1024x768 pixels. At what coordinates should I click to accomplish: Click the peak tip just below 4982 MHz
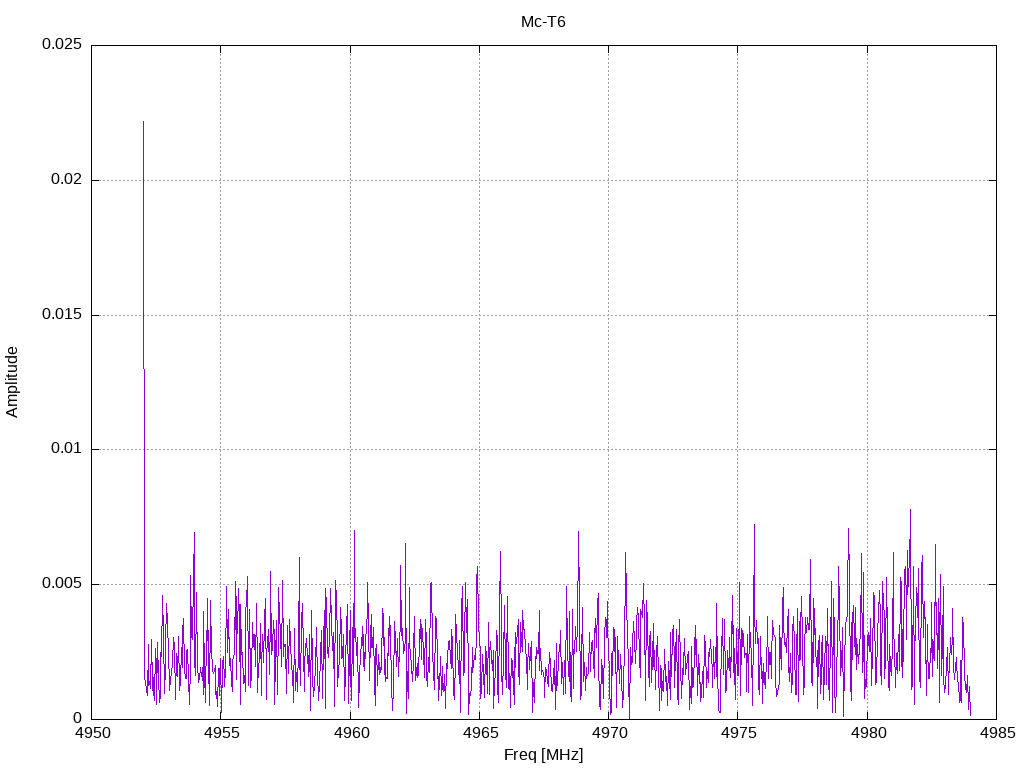click(910, 510)
